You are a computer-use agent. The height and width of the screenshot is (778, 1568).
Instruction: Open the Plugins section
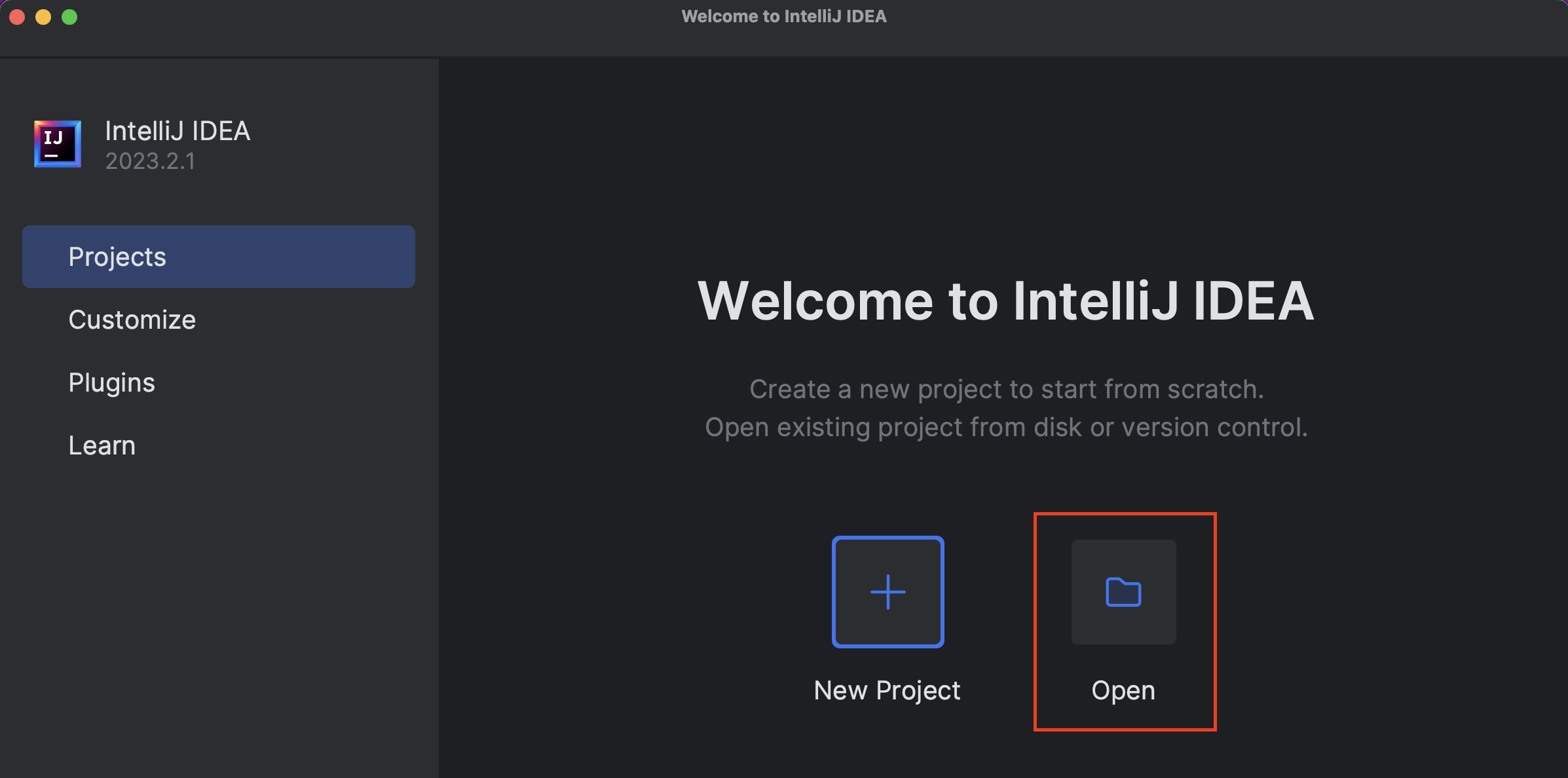click(111, 382)
